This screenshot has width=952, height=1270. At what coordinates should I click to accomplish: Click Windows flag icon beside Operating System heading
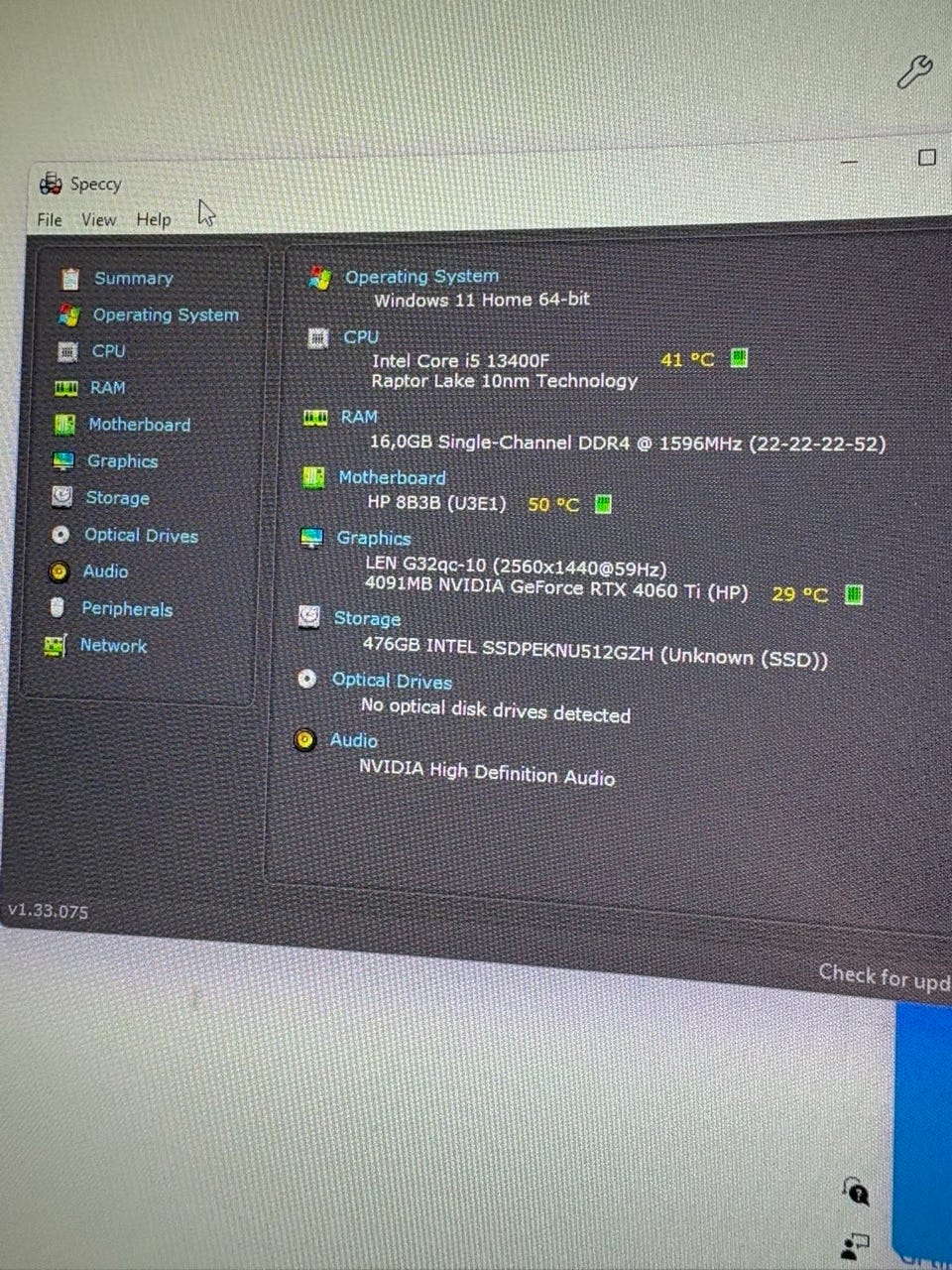pos(319,278)
